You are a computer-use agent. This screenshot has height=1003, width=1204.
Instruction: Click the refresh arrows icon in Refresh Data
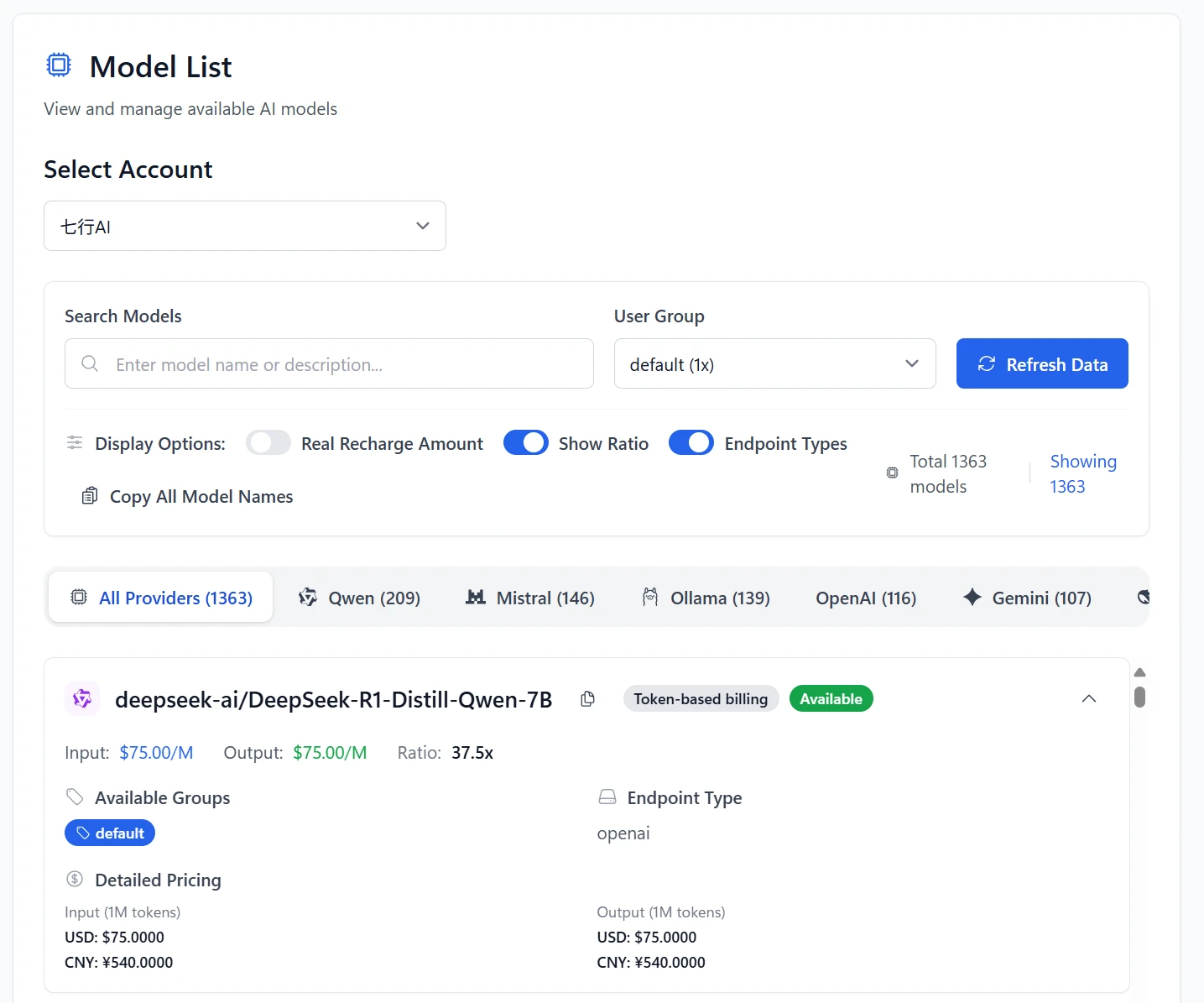click(987, 363)
